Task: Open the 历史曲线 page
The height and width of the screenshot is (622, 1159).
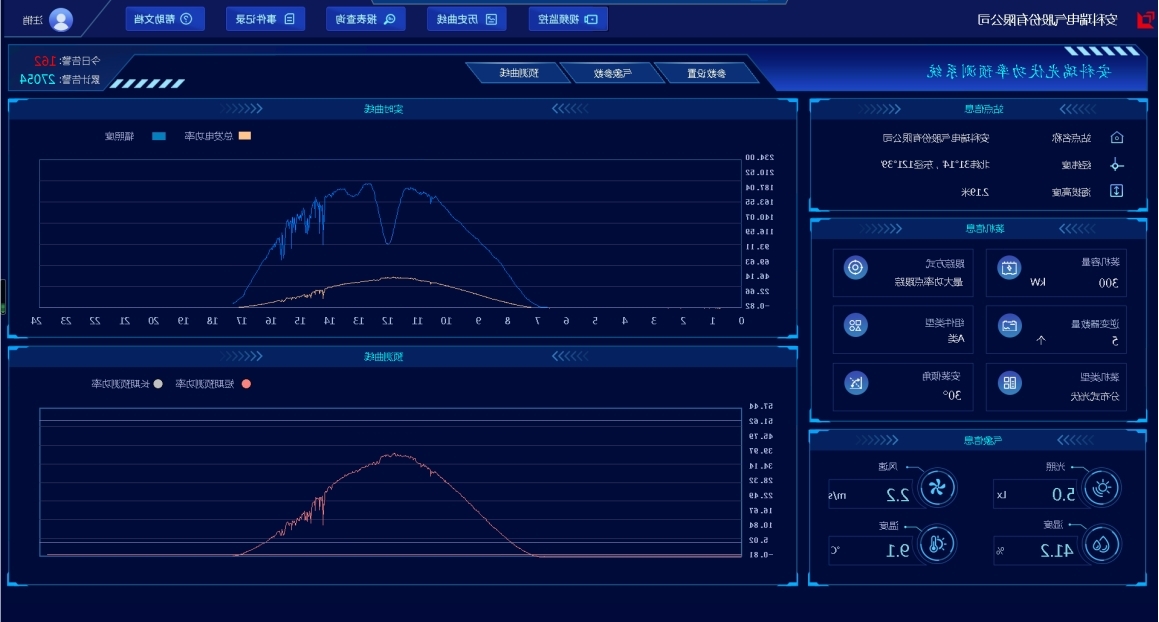Action: 467,19
